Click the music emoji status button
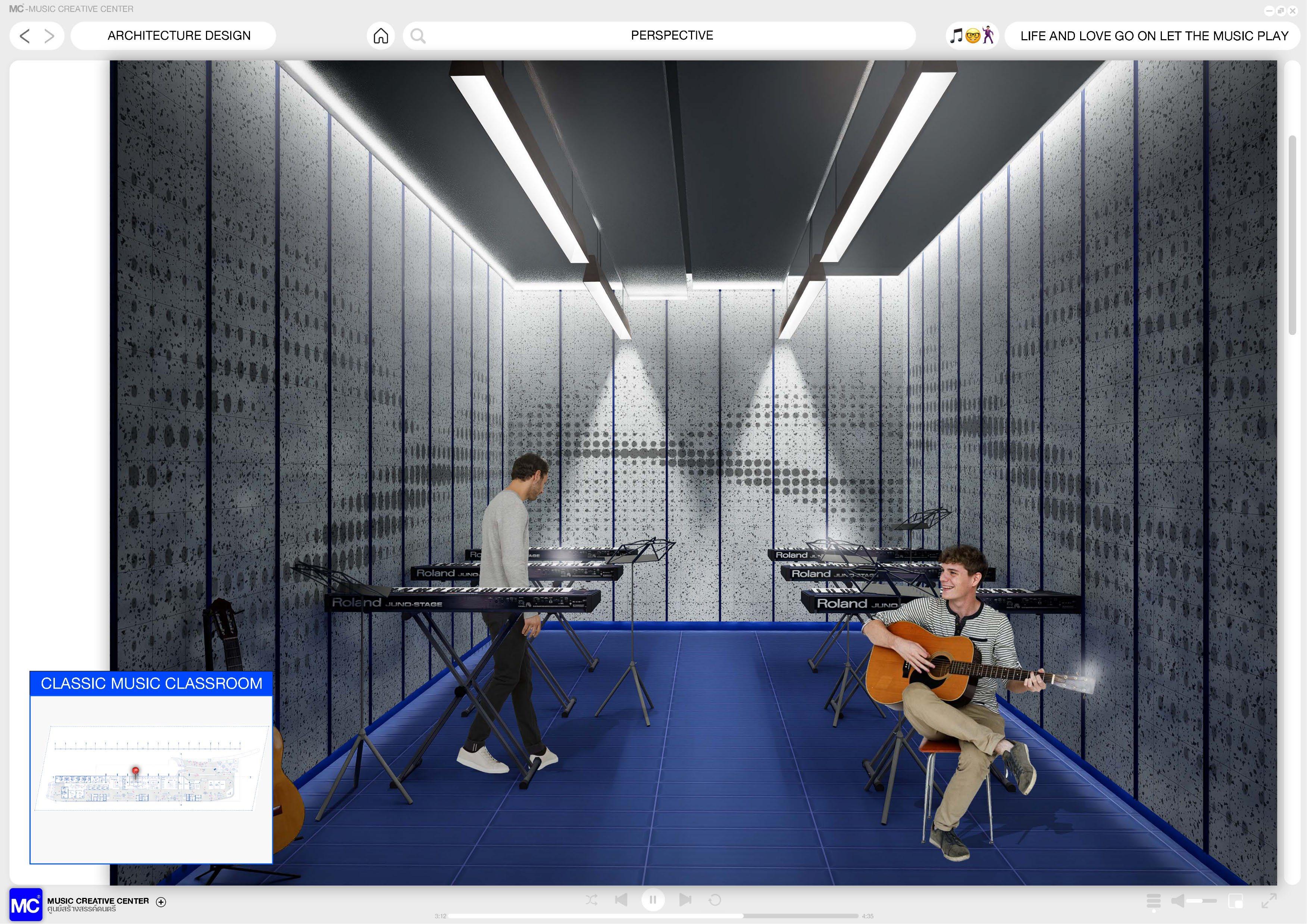The image size is (1307, 924). pos(972,36)
